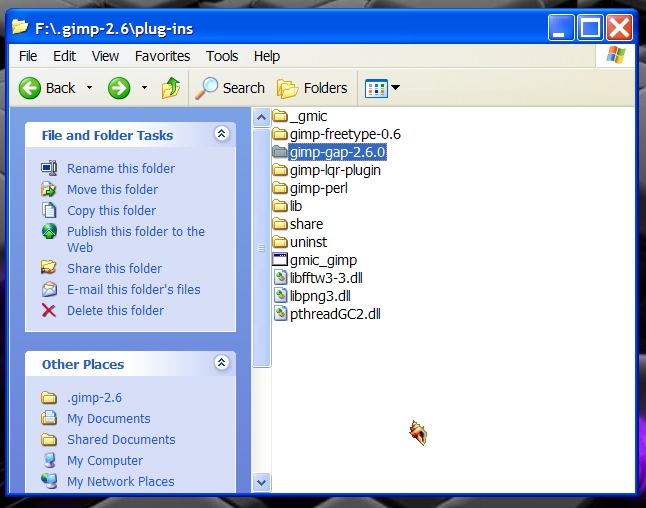Open the File menu
The height and width of the screenshot is (508, 646).
pyautogui.click(x=28, y=56)
